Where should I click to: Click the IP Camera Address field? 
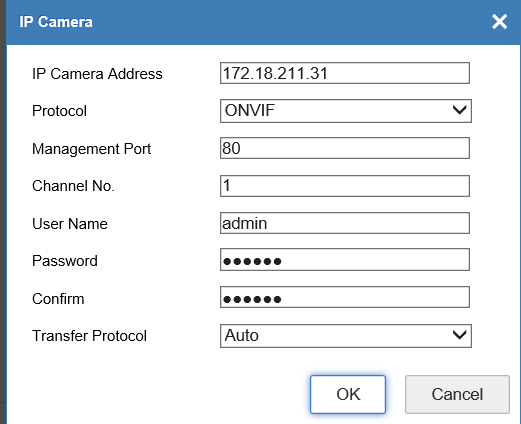(345, 73)
